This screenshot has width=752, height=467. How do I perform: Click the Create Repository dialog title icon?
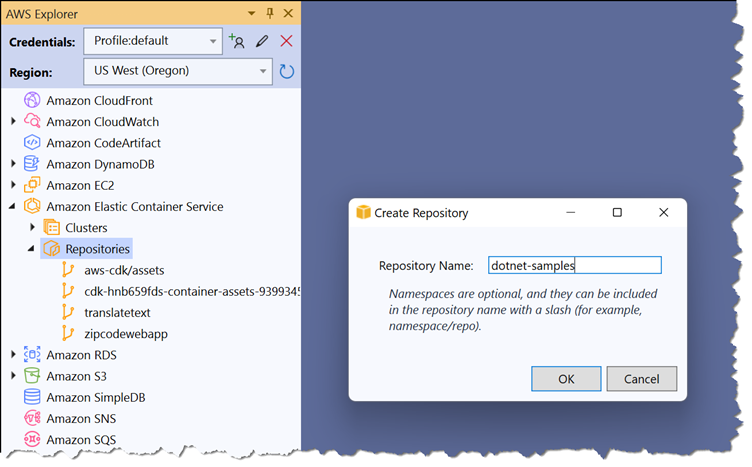[x=364, y=212]
